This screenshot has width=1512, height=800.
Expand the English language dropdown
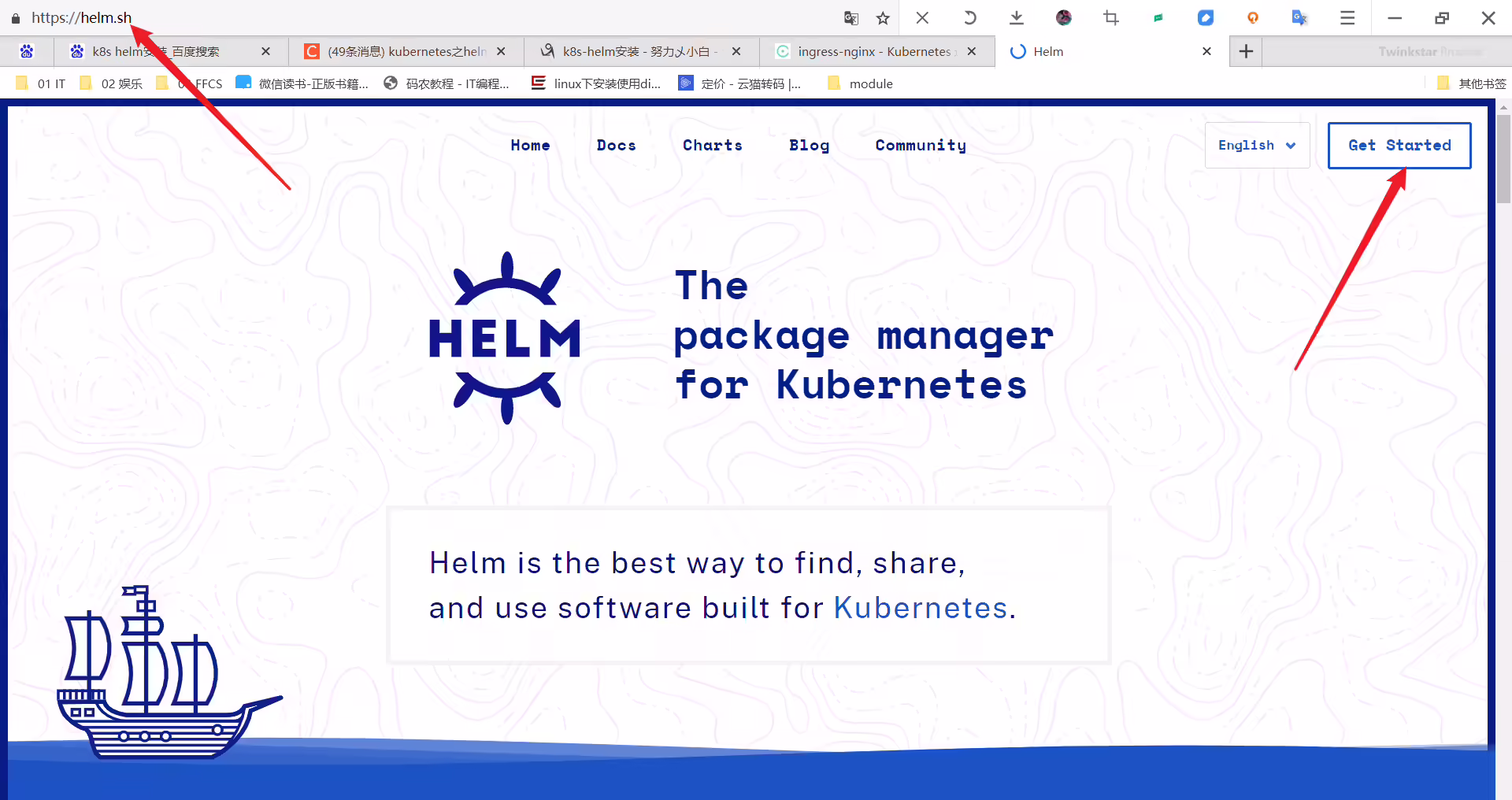(x=1257, y=146)
